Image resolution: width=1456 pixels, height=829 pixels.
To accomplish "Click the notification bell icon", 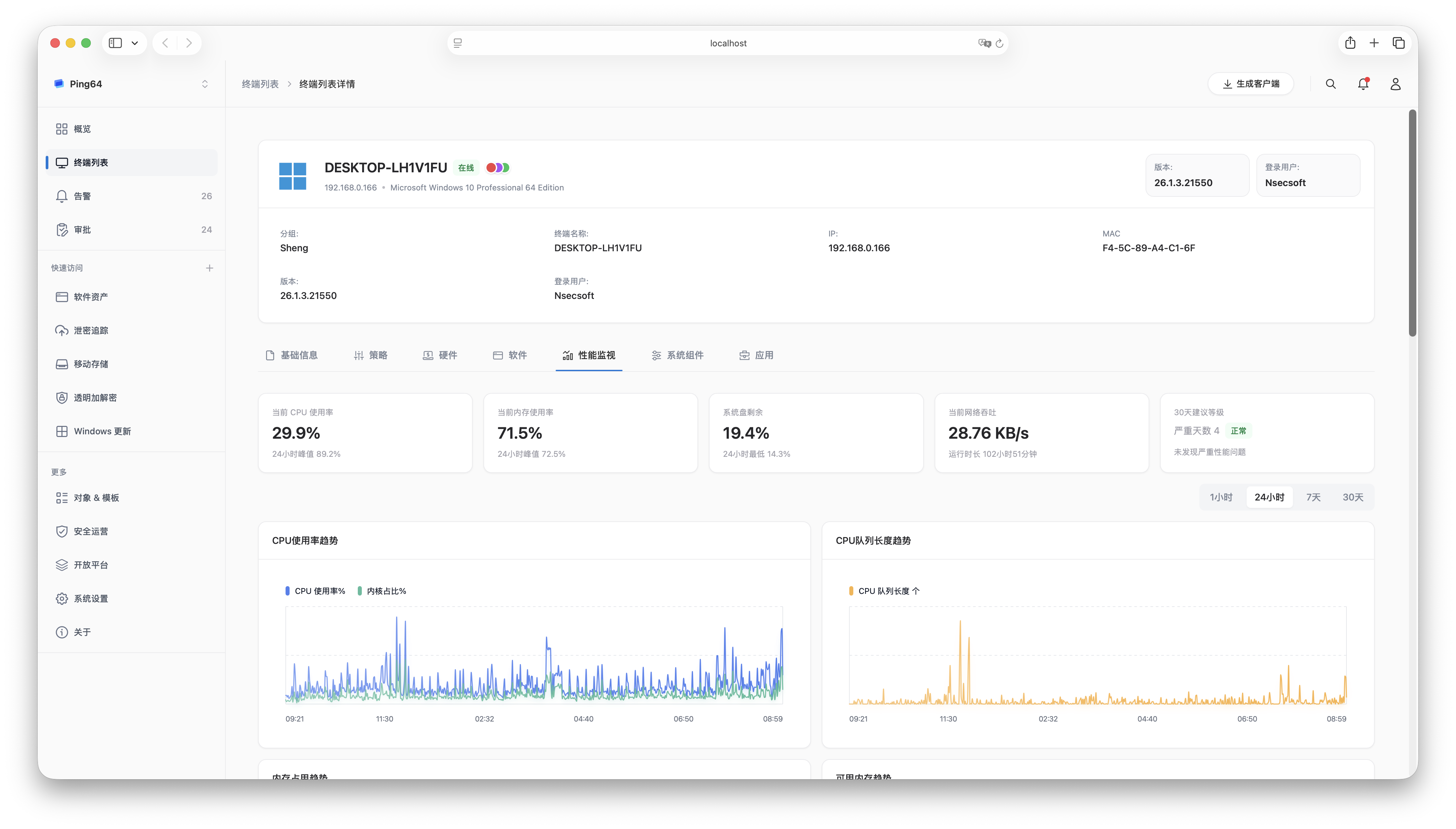I will point(1363,84).
